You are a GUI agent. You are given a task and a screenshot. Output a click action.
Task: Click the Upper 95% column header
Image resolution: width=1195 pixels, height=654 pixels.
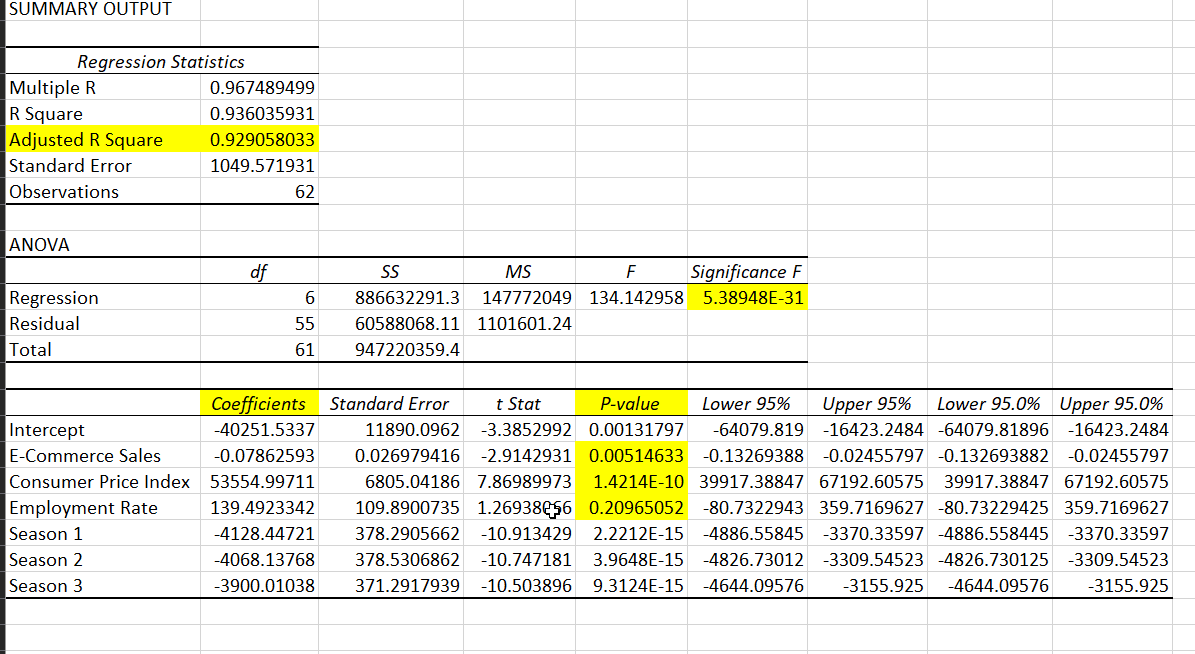pos(867,402)
